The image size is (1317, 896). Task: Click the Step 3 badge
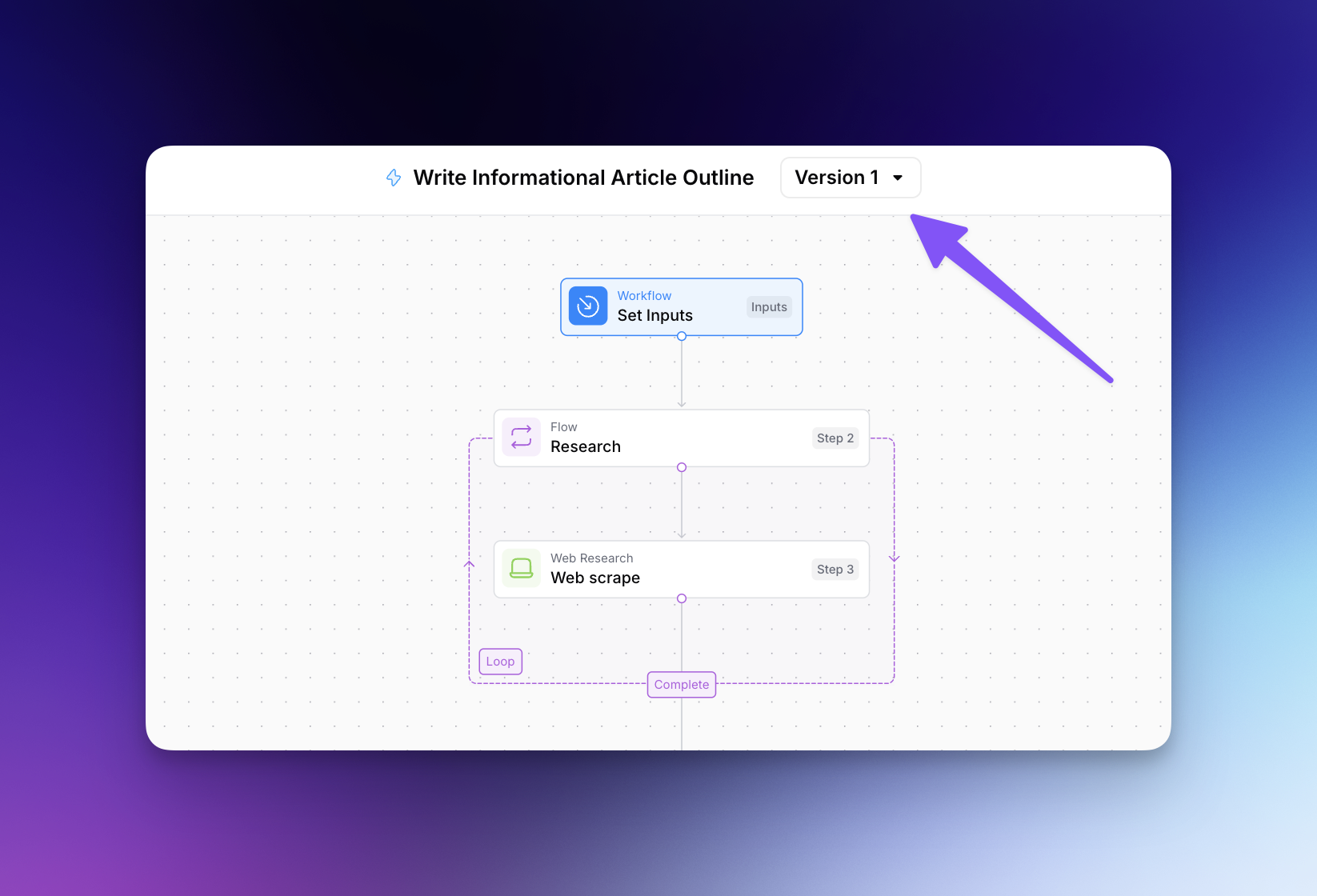835,570
